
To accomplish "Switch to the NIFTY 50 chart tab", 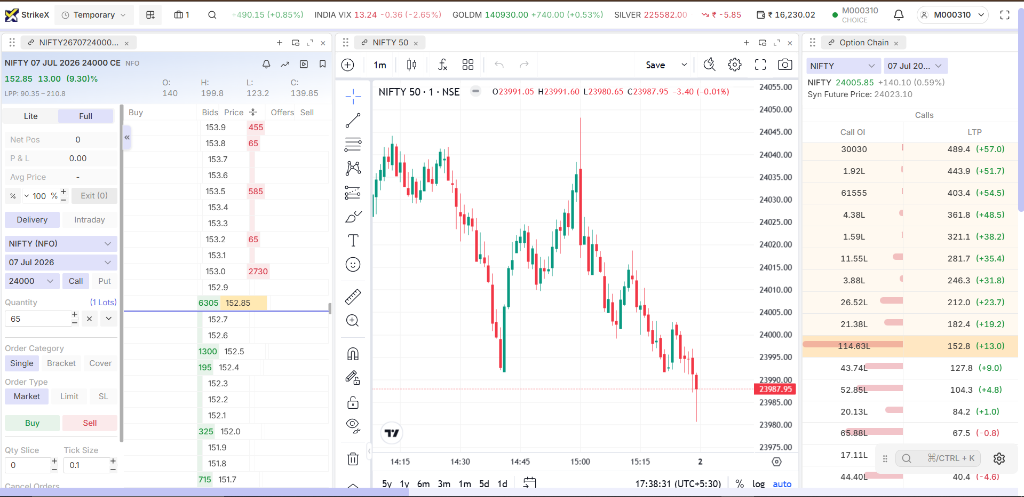I will coord(389,42).
